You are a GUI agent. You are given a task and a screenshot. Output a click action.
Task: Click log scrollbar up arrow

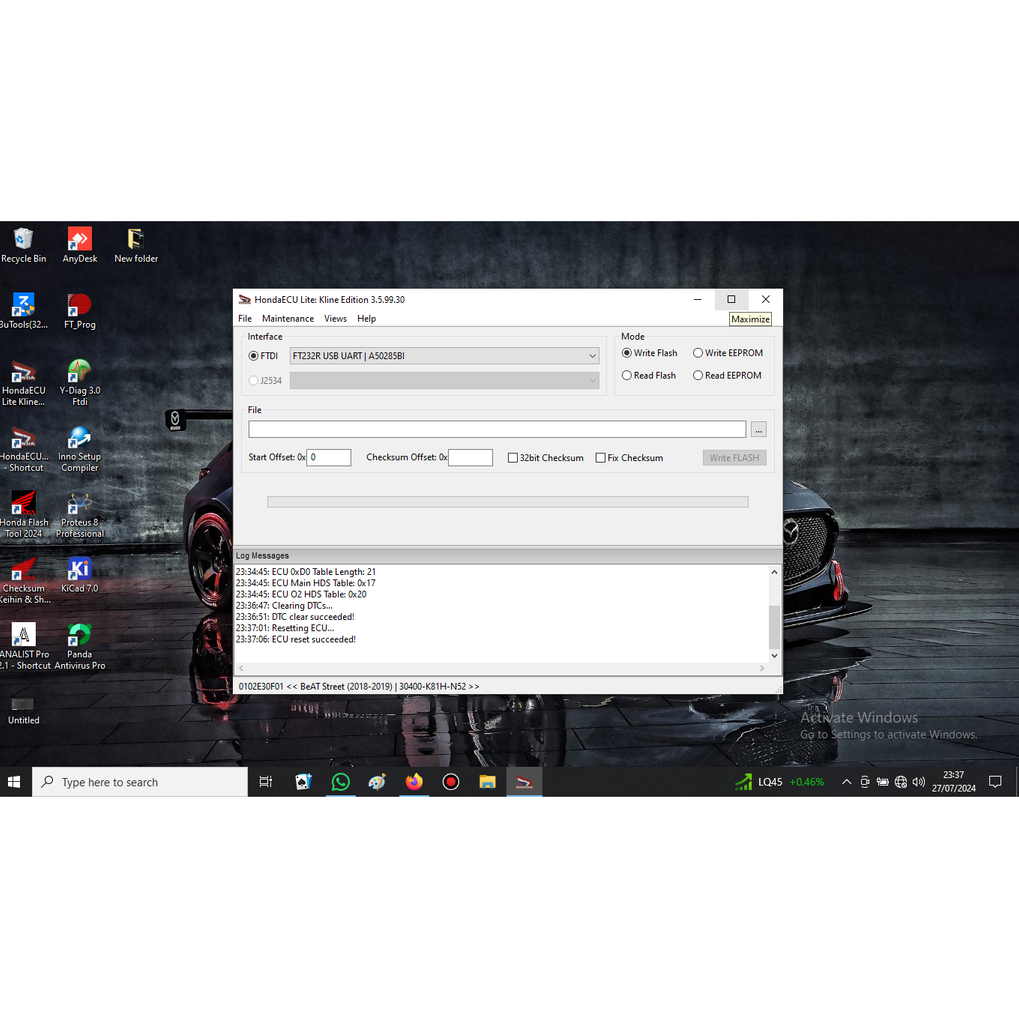pyautogui.click(x=774, y=572)
